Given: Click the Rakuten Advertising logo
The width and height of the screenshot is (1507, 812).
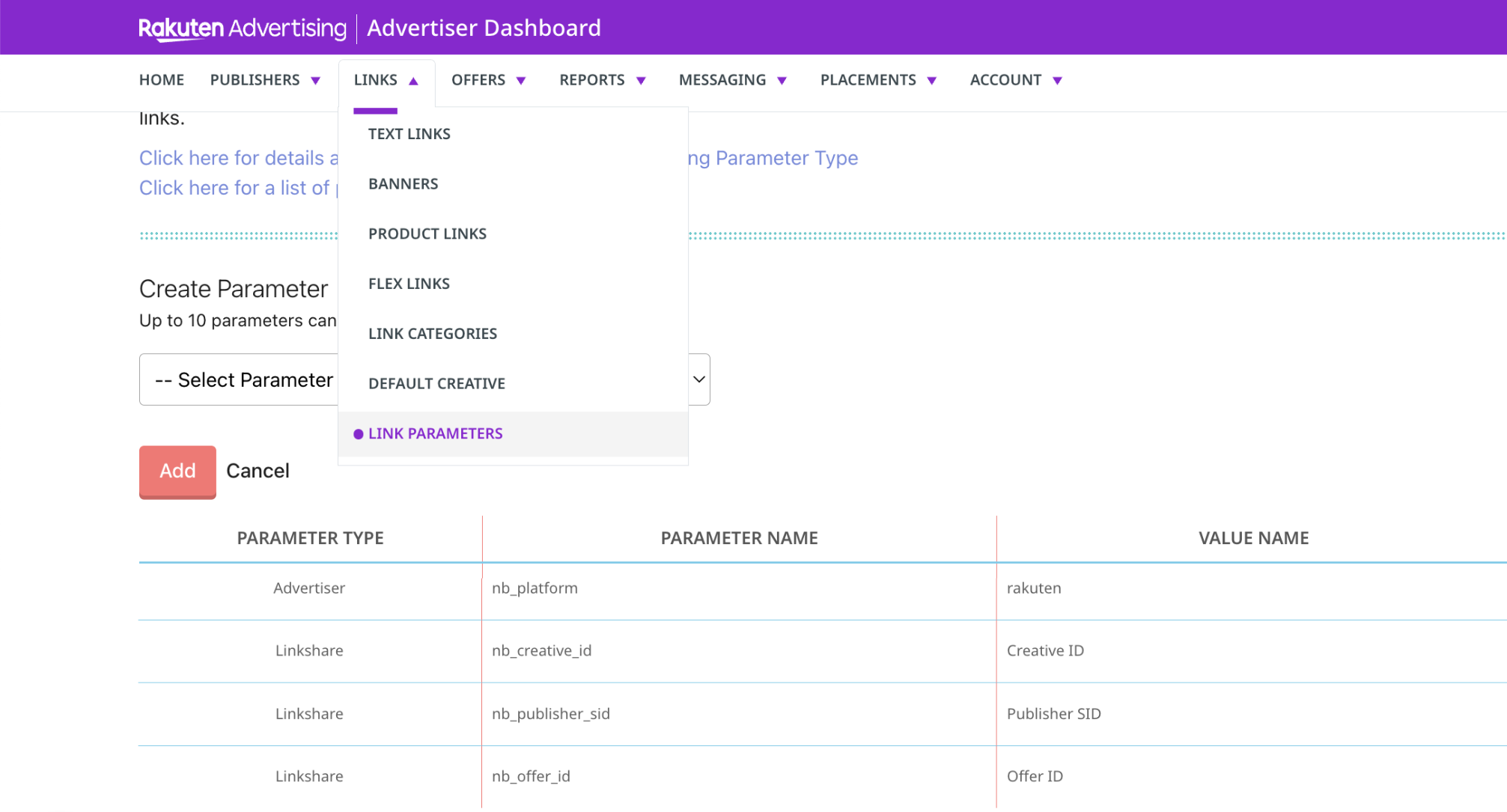Looking at the screenshot, I should [243, 28].
